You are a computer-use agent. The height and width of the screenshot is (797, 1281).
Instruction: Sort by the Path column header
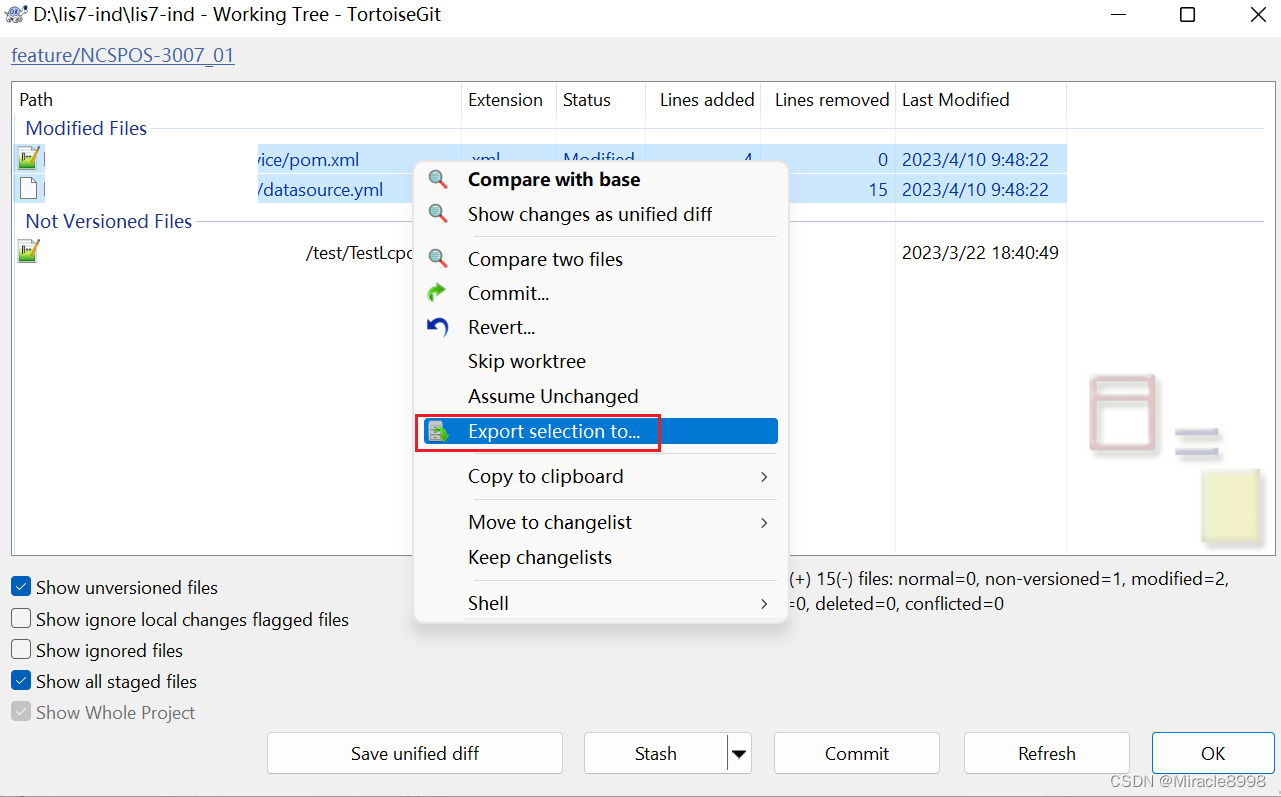pyautogui.click(x=237, y=100)
